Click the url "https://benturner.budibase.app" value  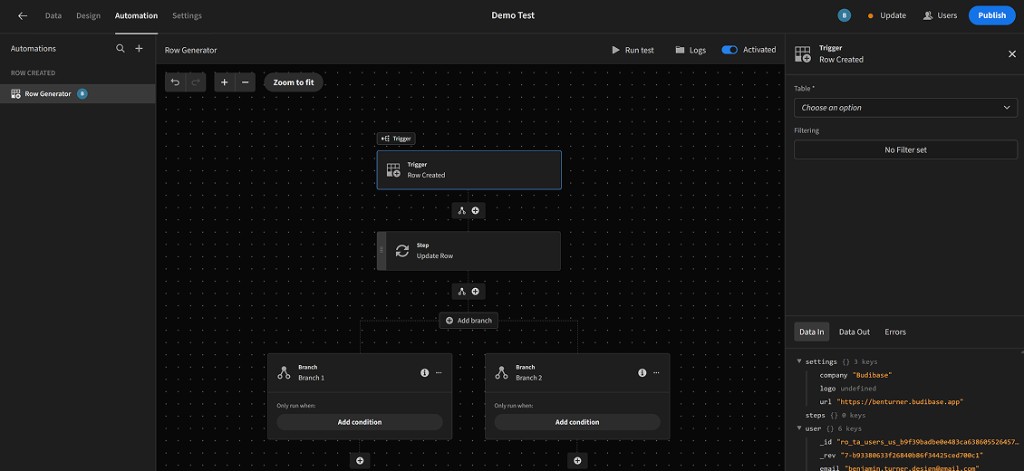pyautogui.click(x=899, y=402)
